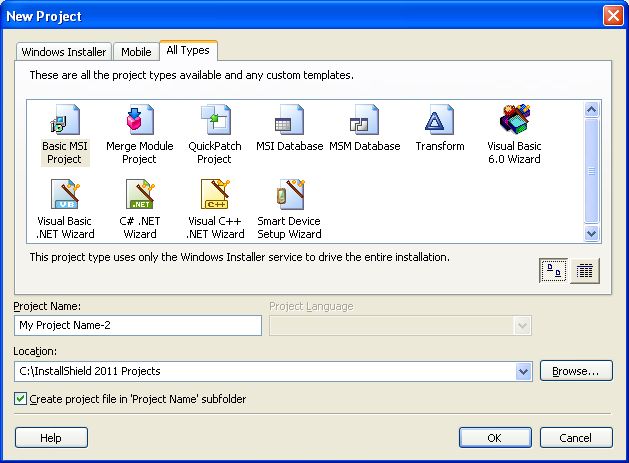Click the Browse... button

(576, 371)
